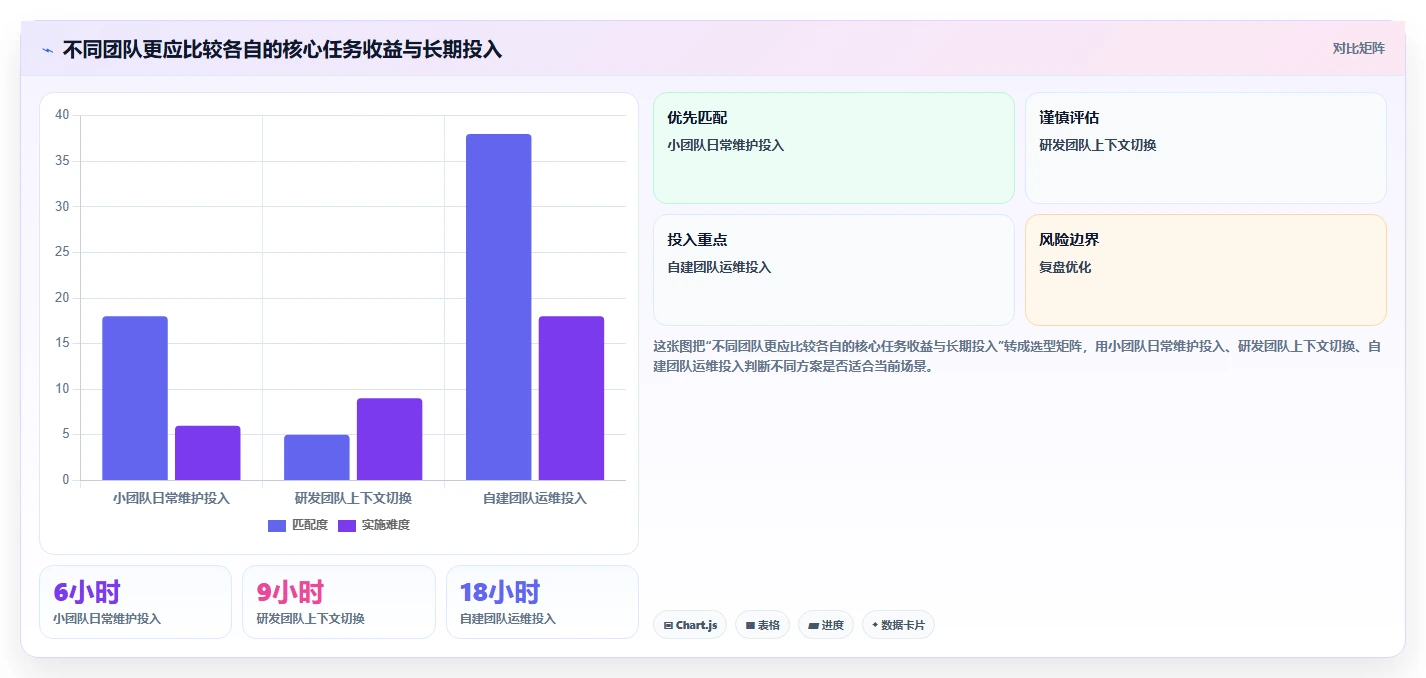Click the 匹配度 bar for 研发团队上下文切换

point(317,457)
